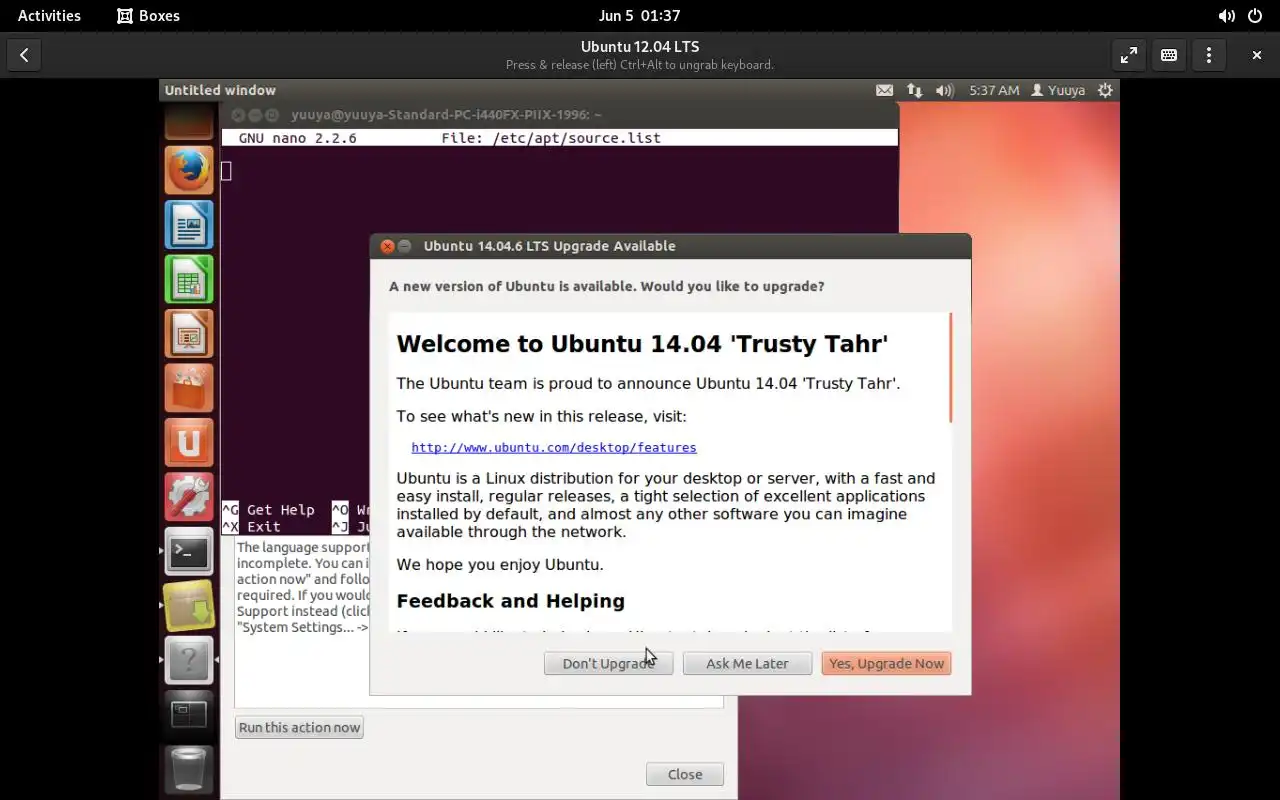Close the upgrade dialog with red button
The image size is (1280, 800).
tap(388, 246)
